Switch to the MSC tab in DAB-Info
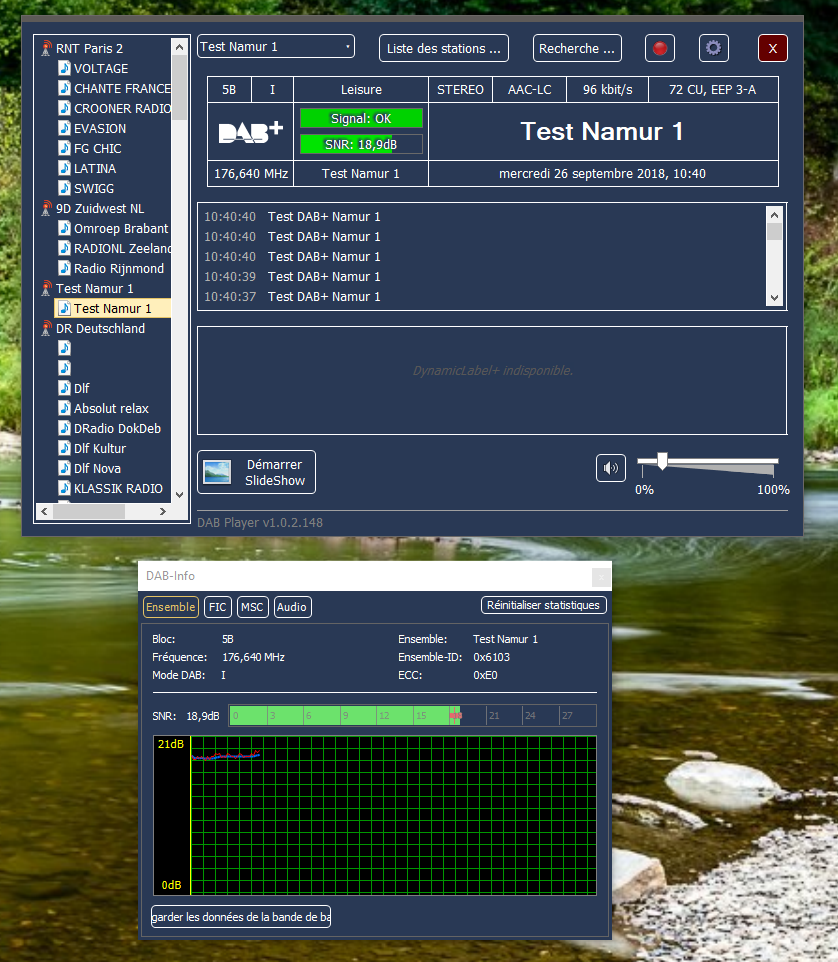The width and height of the screenshot is (838, 962). click(x=252, y=607)
